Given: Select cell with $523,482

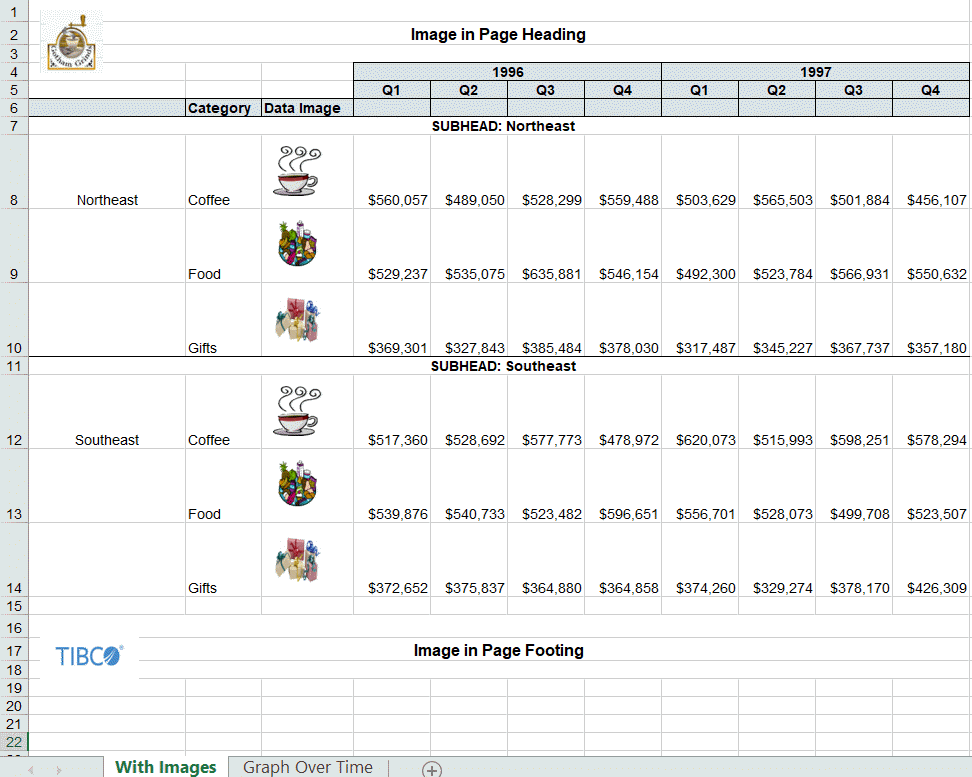Looking at the screenshot, I should click(x=546, y=486).
